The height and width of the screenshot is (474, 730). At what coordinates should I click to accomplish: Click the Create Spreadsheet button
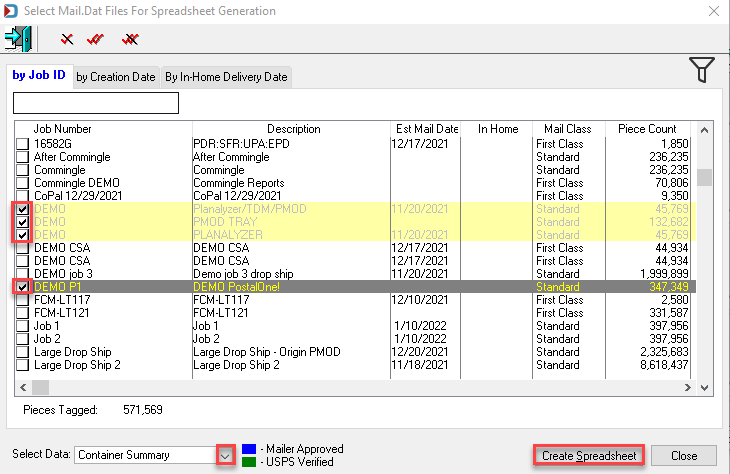(x=589, y=456)
